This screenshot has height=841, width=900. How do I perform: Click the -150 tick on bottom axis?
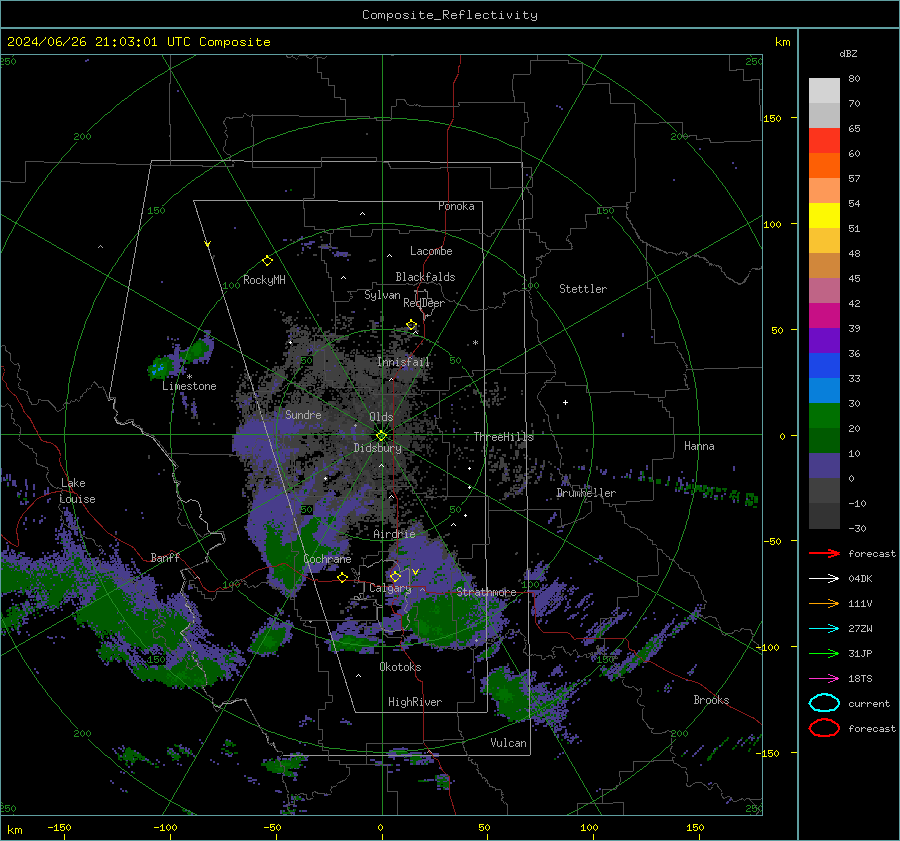point(59,827)
